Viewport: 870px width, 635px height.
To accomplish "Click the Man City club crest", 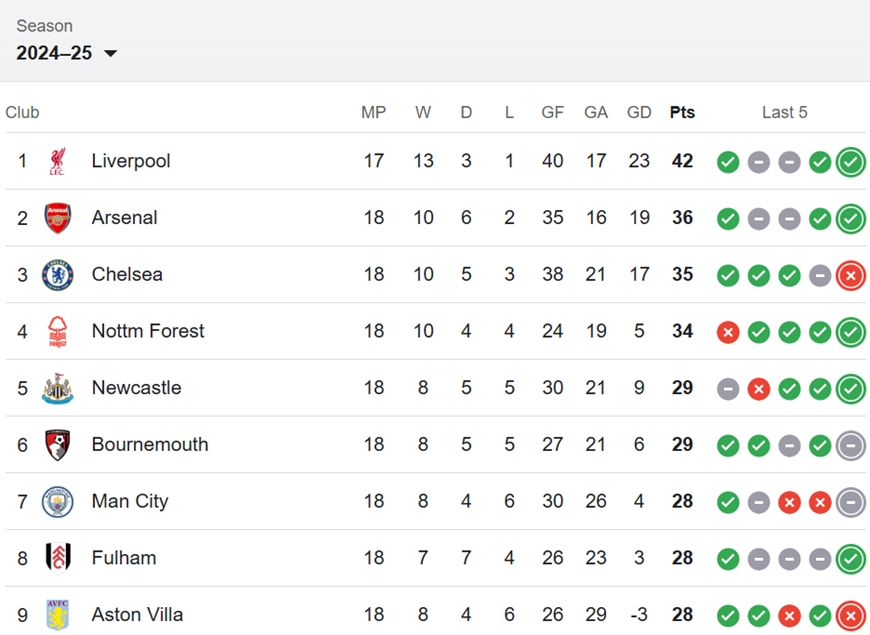I will [x=58, y=501].
